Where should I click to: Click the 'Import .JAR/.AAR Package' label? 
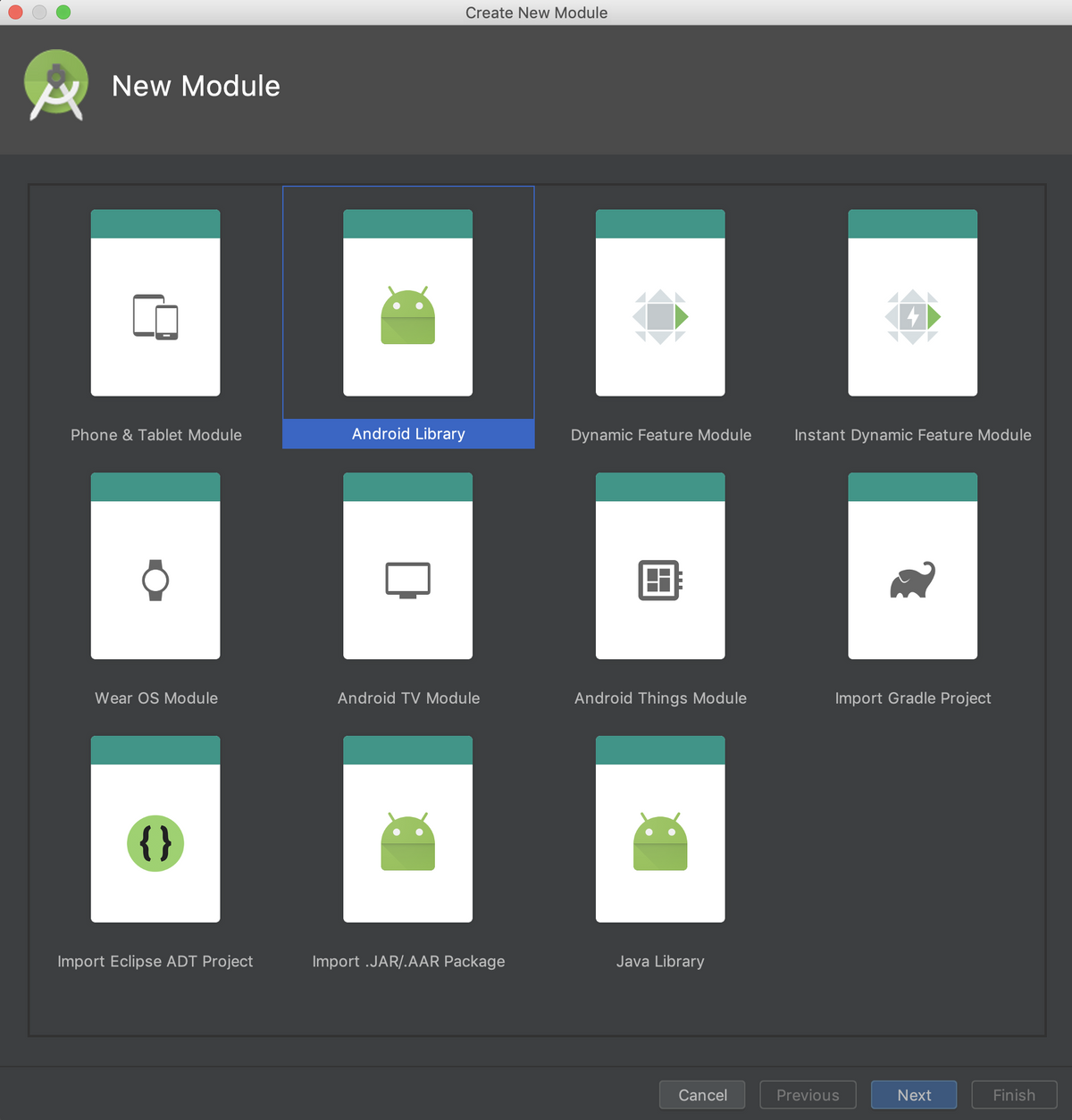(409, 961)
